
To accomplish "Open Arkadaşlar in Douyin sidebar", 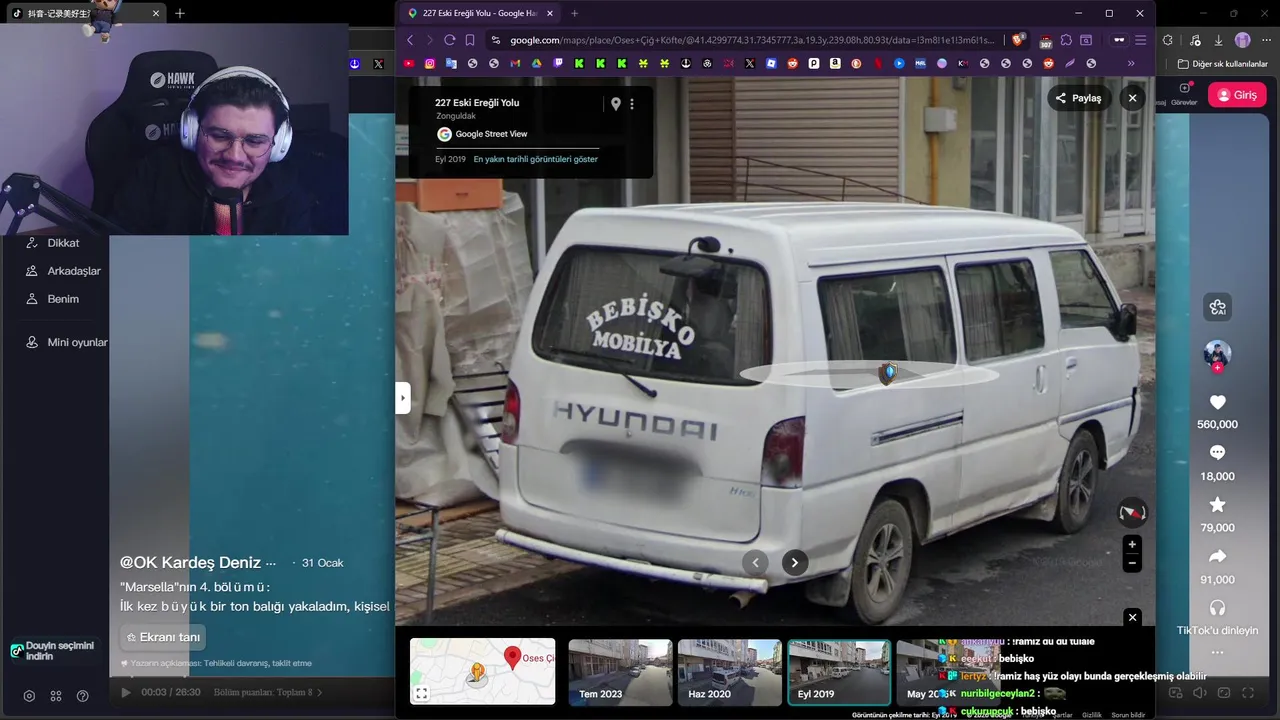I will pyautogui.click(x=73, y=271).
